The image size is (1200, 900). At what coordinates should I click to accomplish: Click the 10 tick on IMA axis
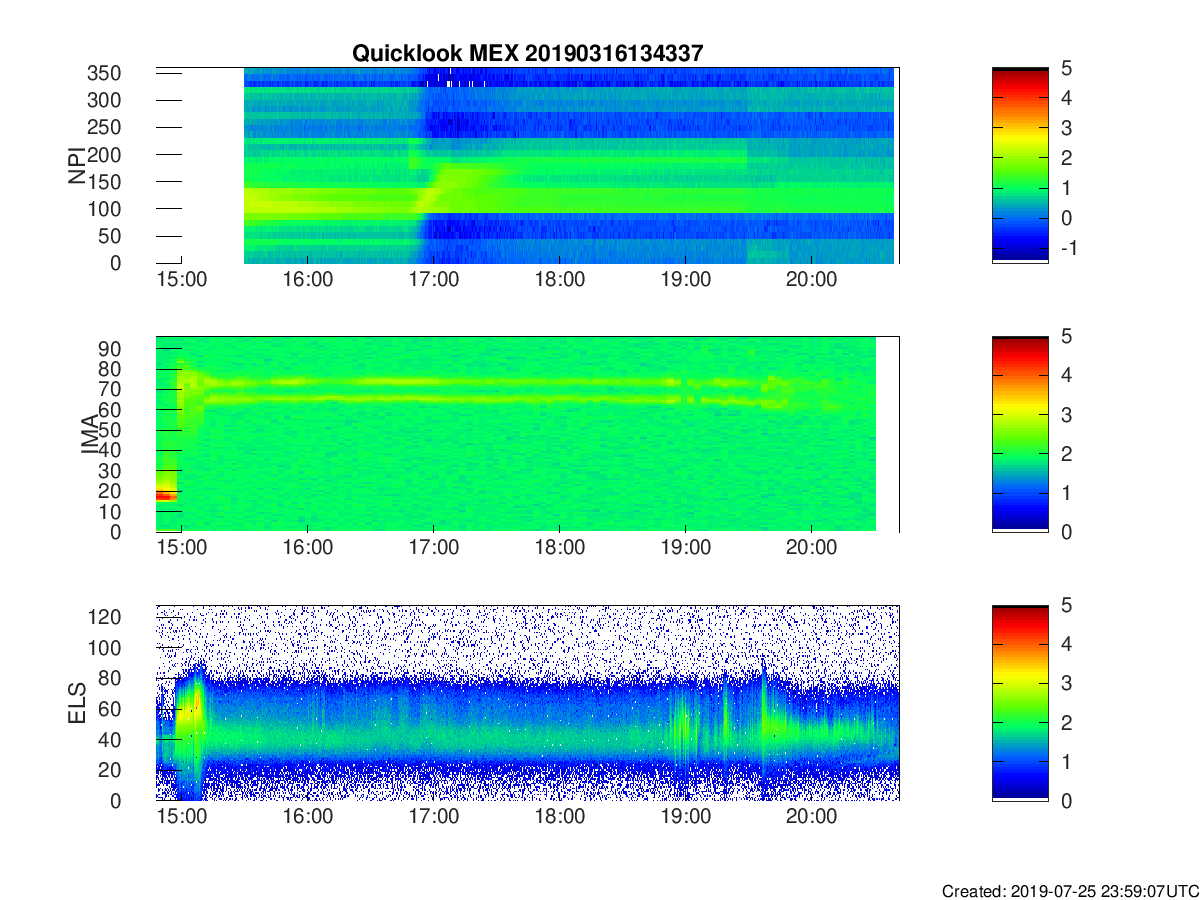coord(110,511)
